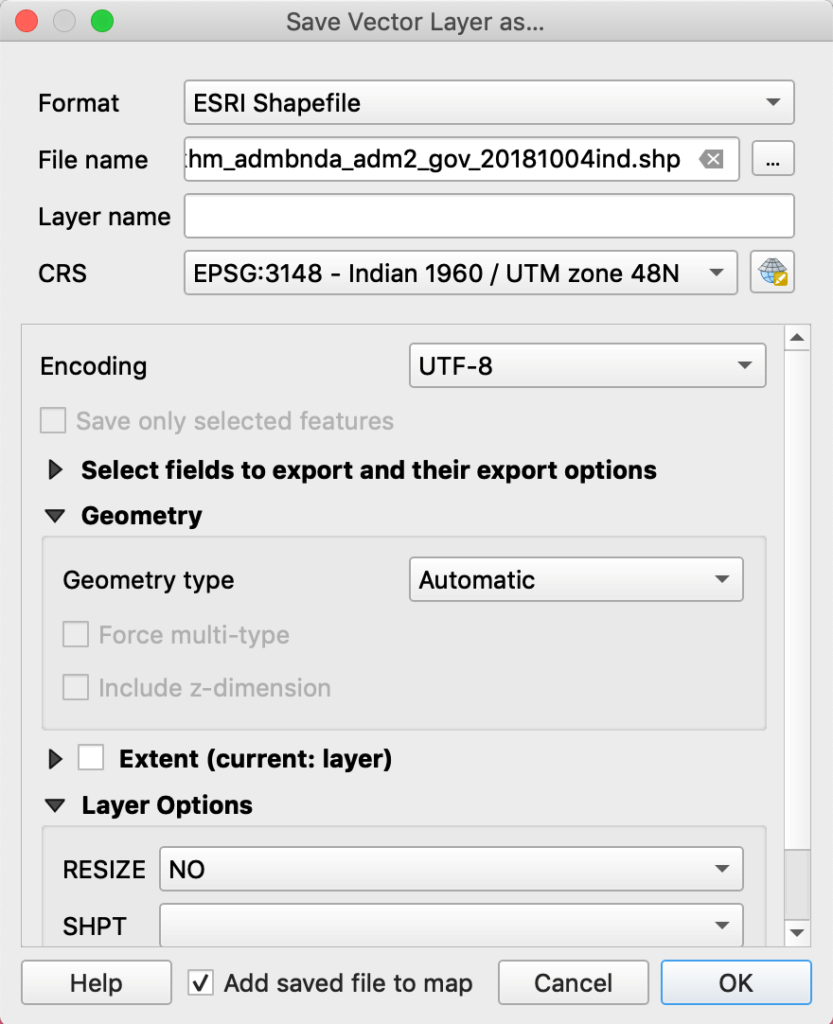Confirm saving with the OK button
This screenshot has height=1024, width=833.
point(736,982)
